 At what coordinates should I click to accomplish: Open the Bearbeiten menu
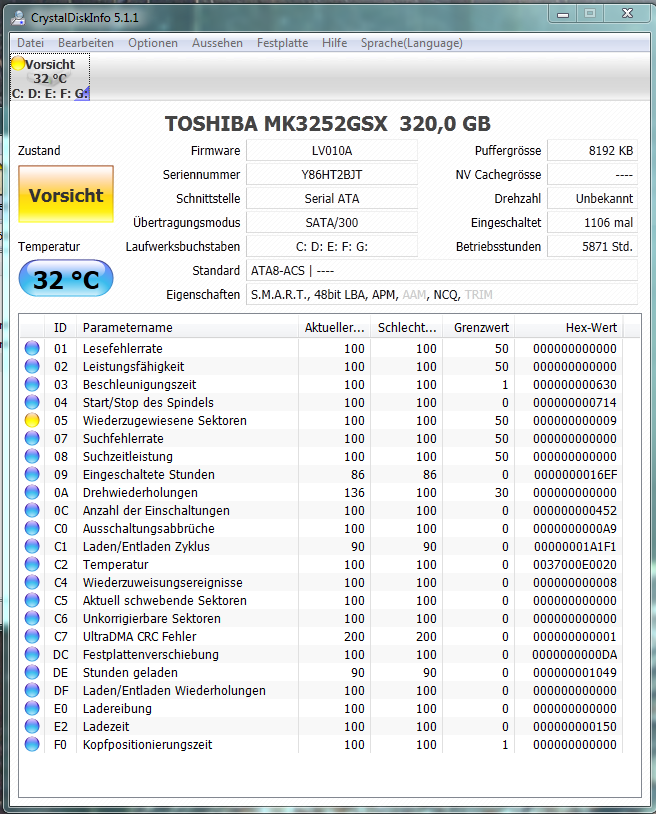86,43
